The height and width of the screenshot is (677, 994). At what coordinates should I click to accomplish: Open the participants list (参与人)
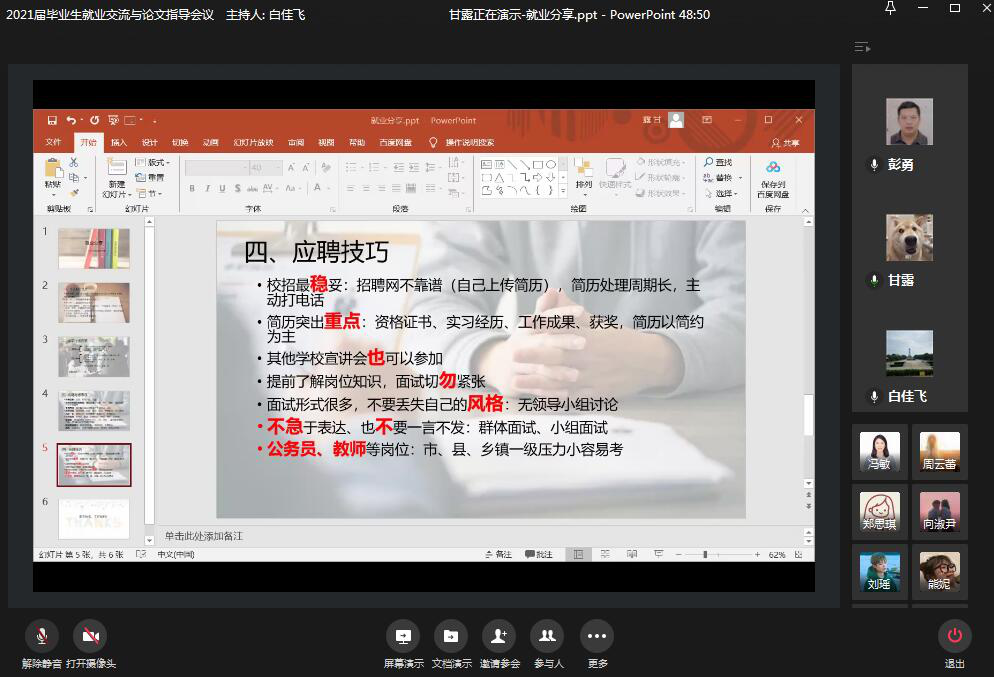pos(547,636)
